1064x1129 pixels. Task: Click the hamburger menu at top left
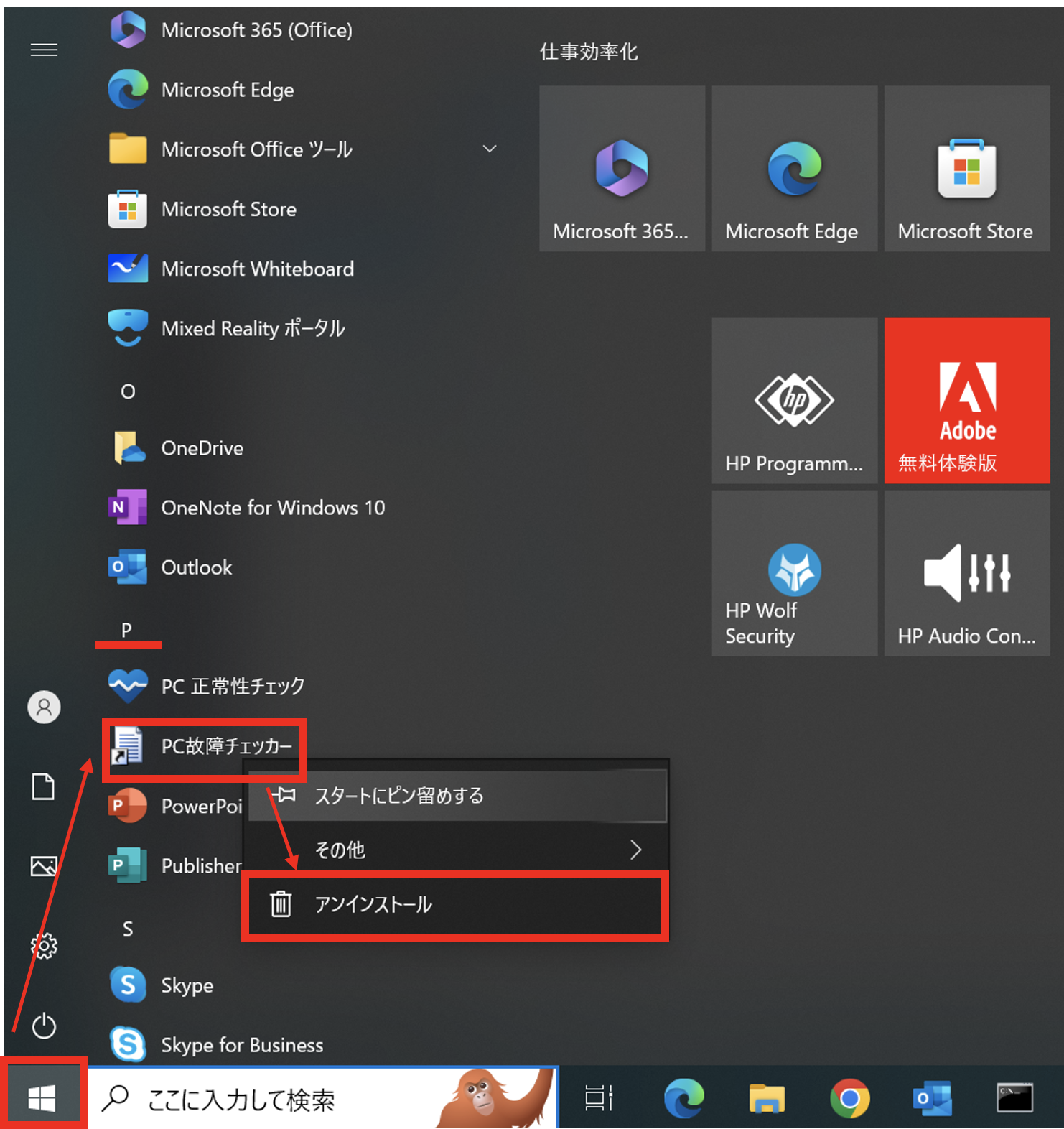[44, 50]
